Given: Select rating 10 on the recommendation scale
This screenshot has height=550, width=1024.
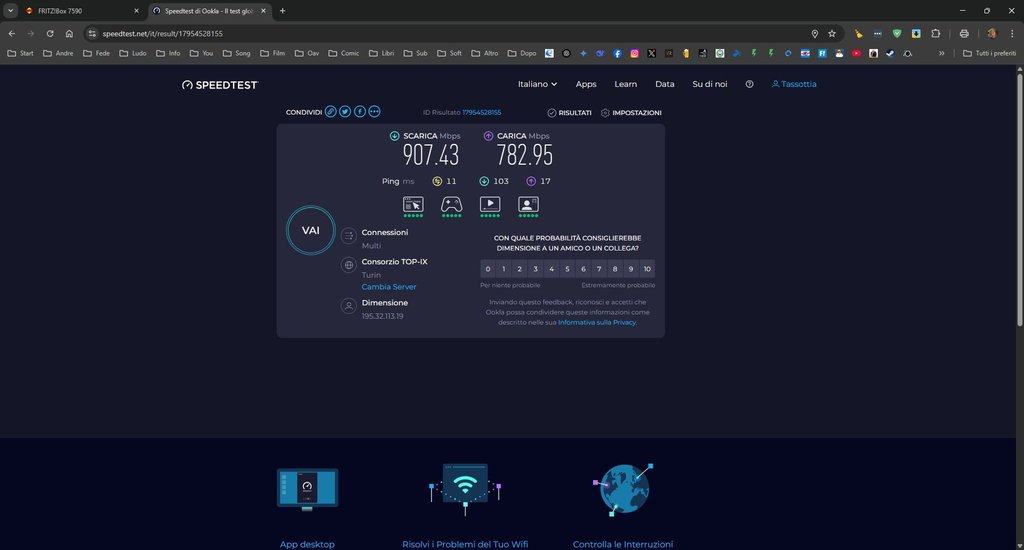Looking at the screenshot, I should [647, 269].
